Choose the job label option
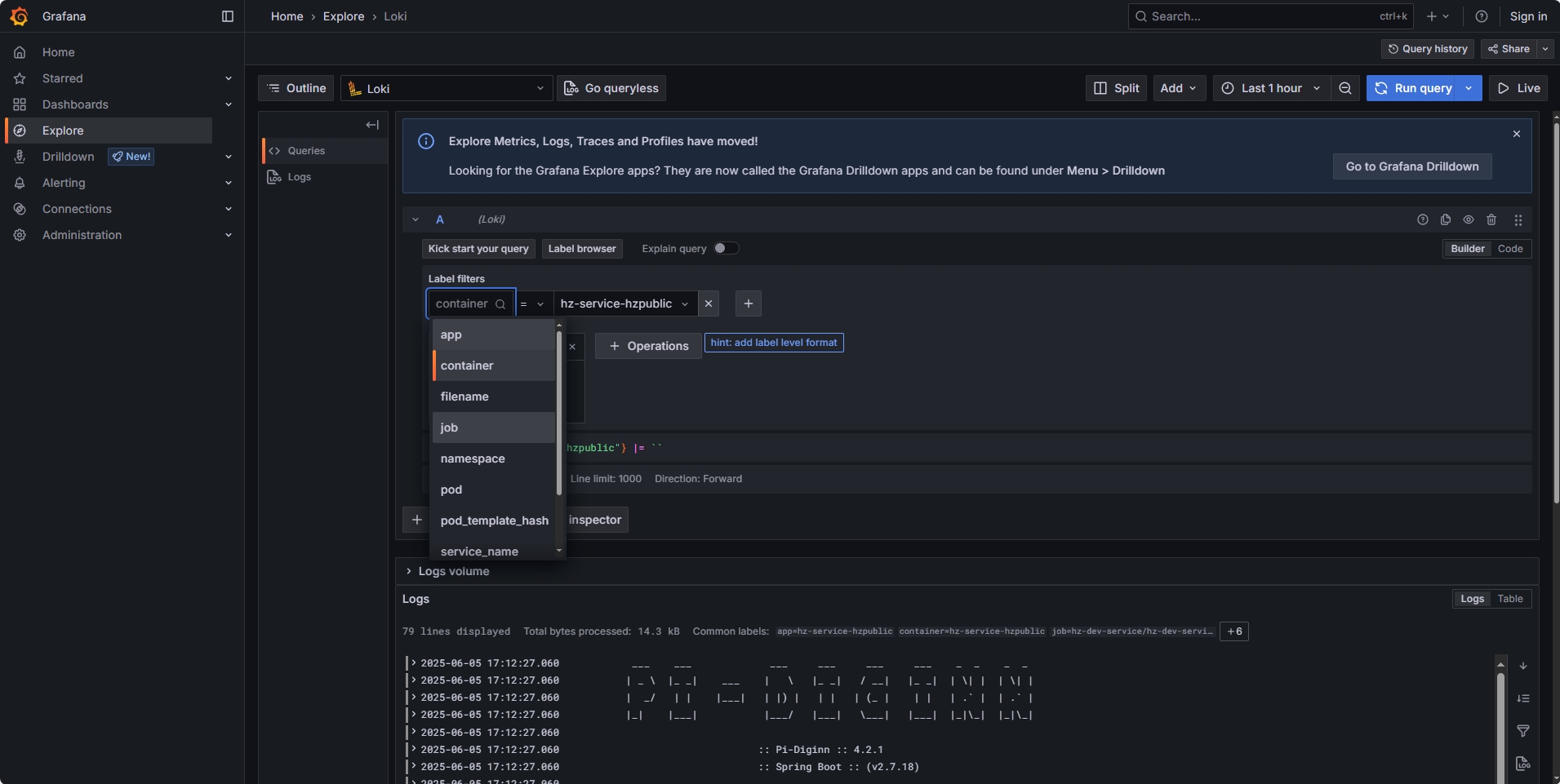The width and height of the screenshot is (1560, 784). pyautogui.click(x=449, y=427)
